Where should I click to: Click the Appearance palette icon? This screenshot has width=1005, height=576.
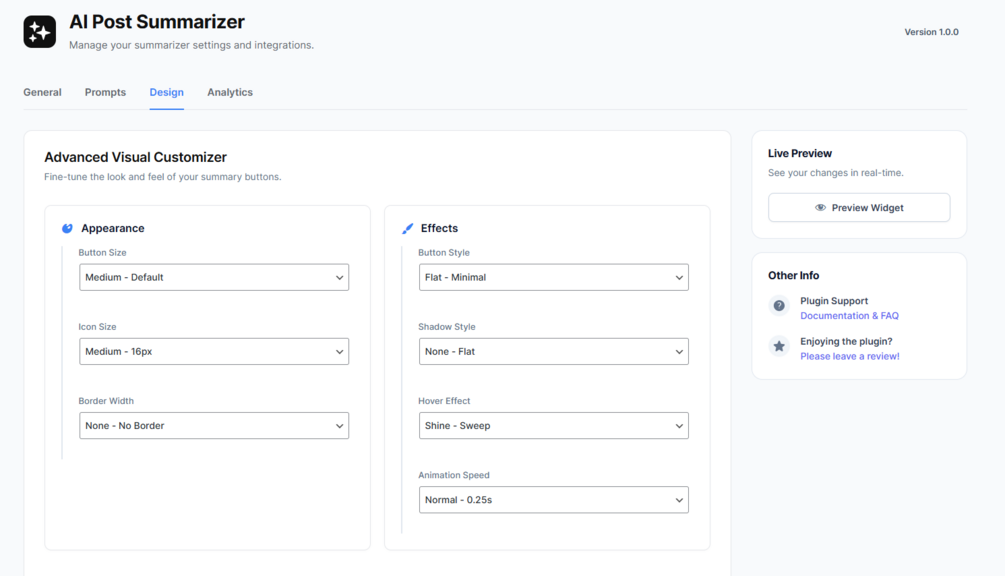(x=67, y=228)
